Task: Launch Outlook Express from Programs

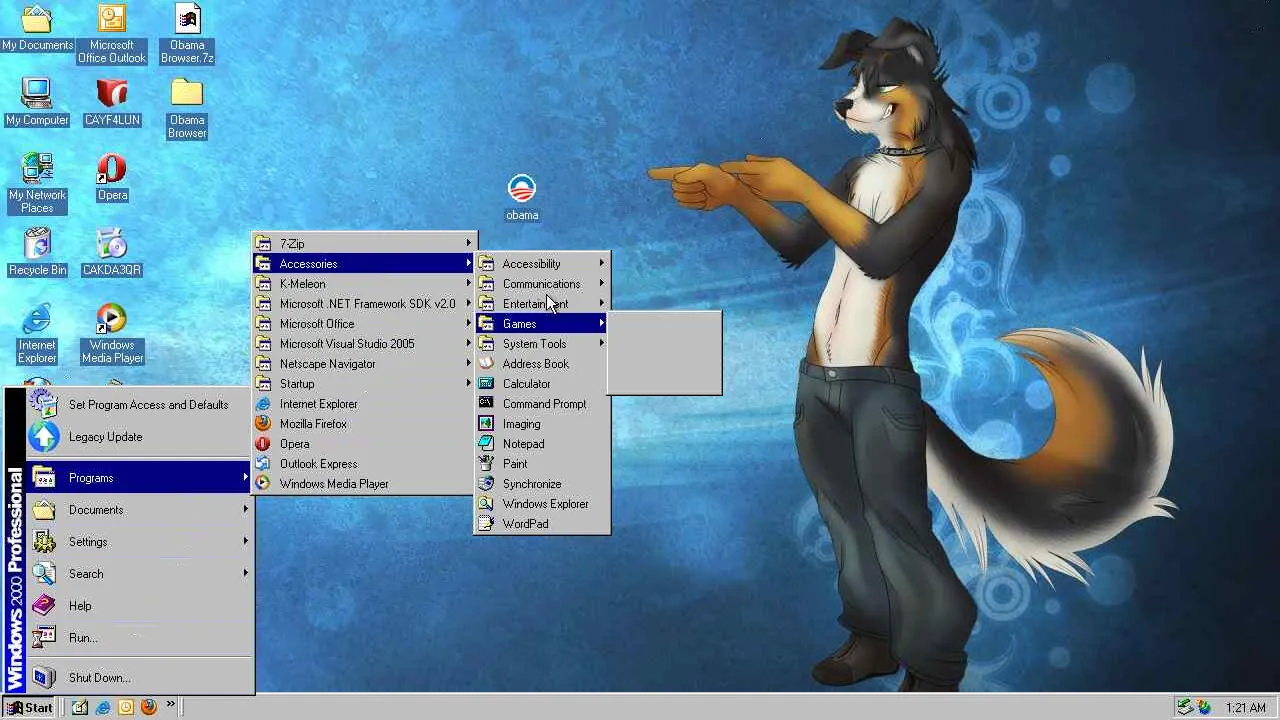Action: (x=364, y=464)
